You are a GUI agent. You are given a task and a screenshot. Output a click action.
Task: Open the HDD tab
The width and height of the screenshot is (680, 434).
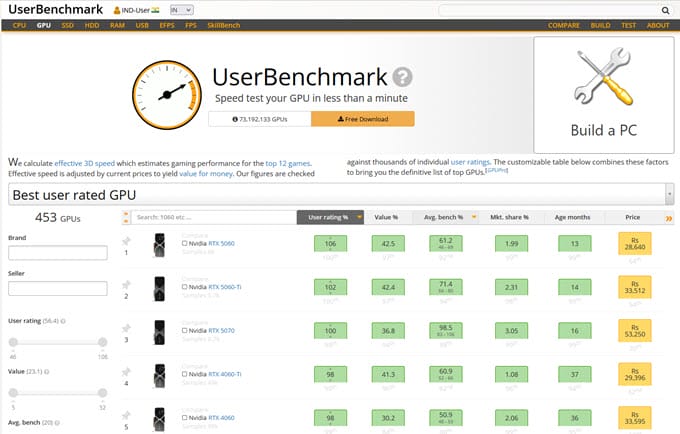(x=92, y=25)
